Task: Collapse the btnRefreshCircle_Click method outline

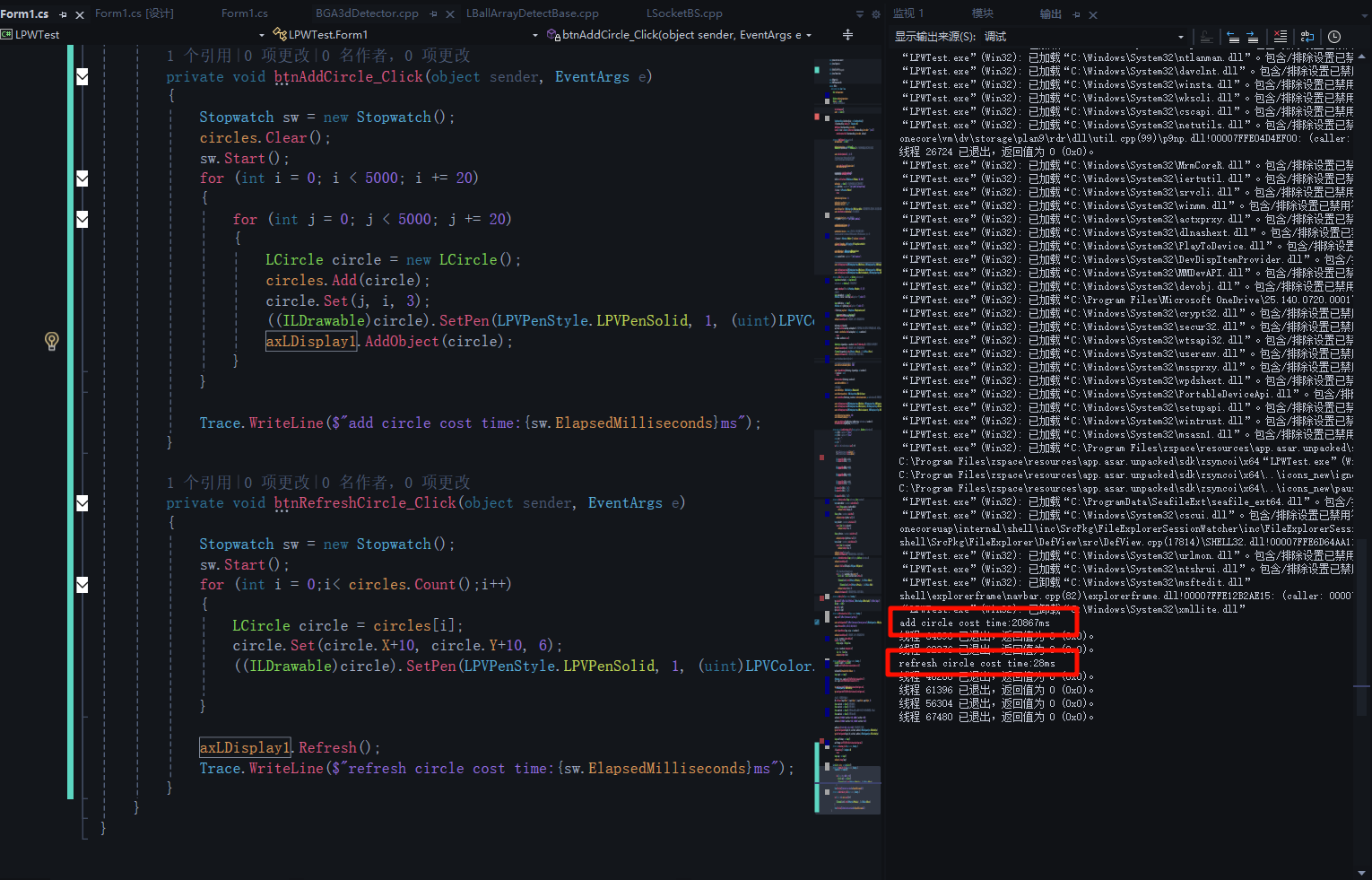Action: pos(82,503)
